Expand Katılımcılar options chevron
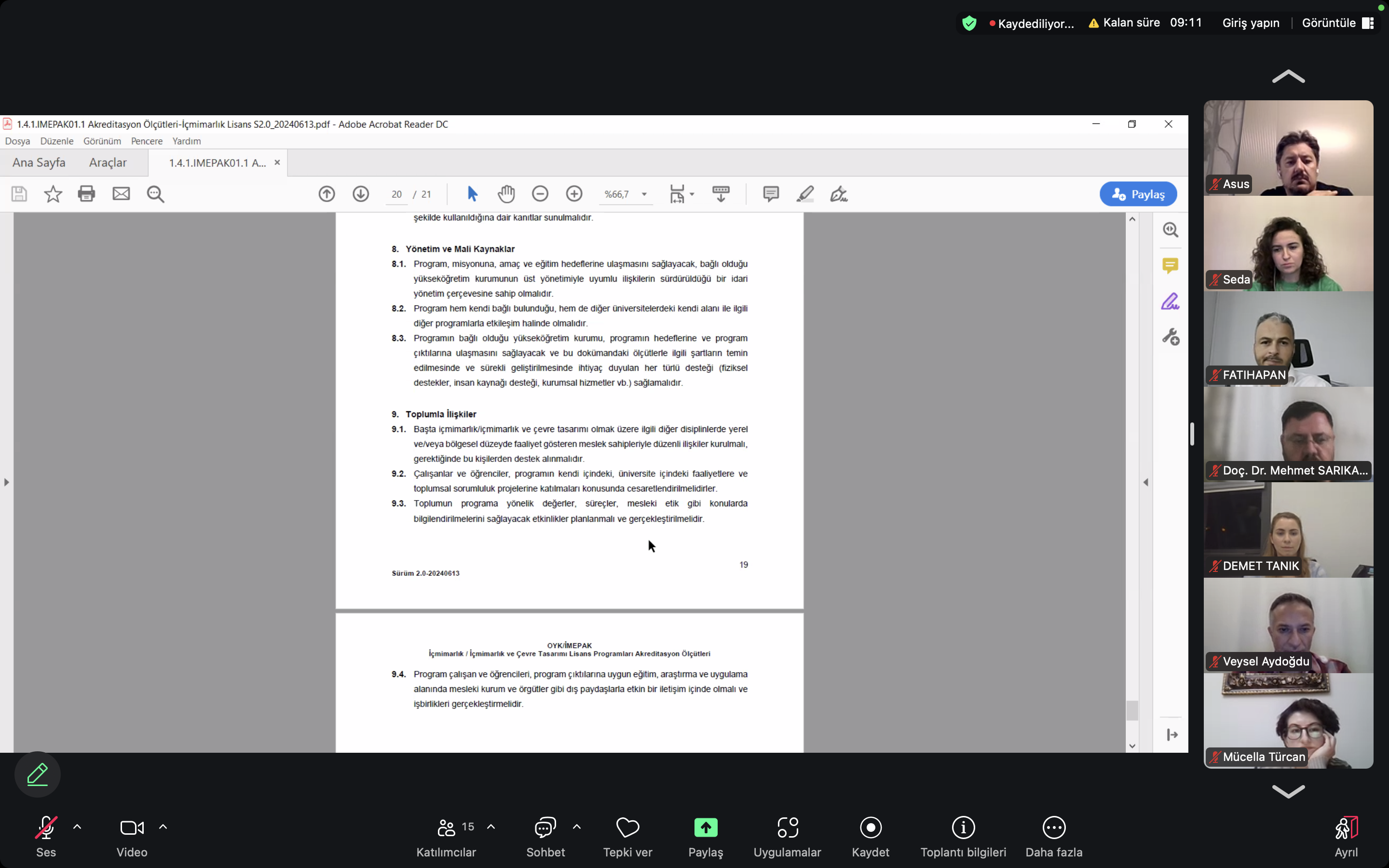 point(491,827)
